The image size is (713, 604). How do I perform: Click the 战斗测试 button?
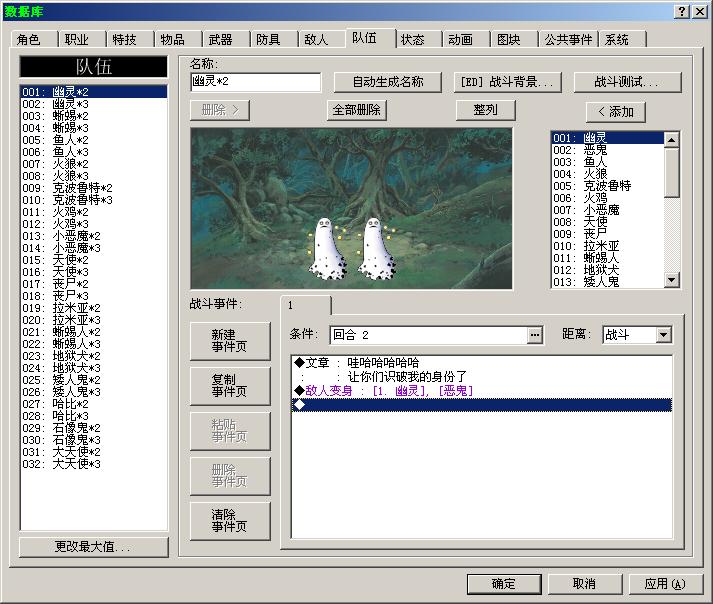(x=628, y=82)
